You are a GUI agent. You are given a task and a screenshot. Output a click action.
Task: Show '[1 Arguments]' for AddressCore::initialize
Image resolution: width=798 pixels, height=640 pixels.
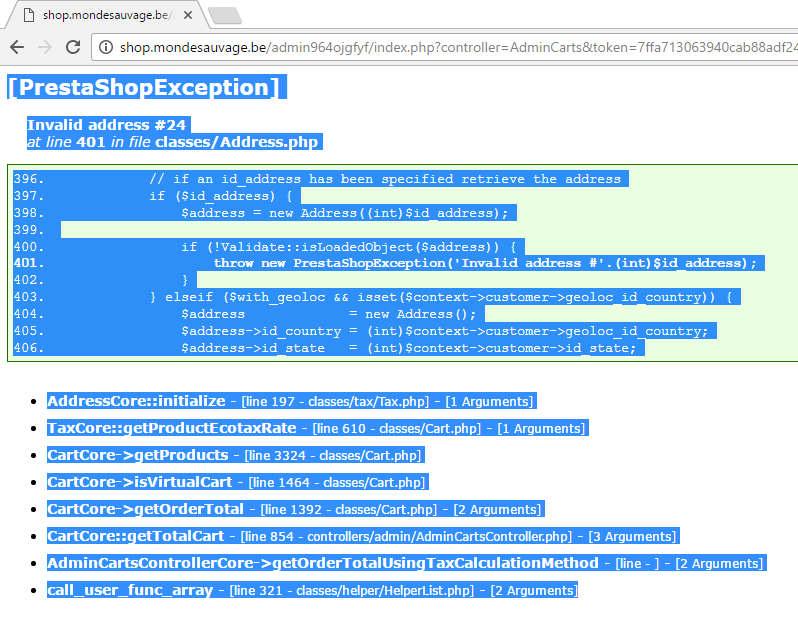[x=489, y=401]
